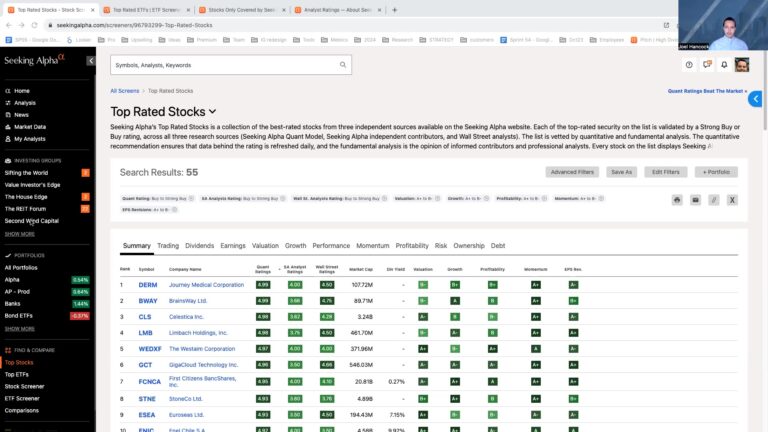Viewport: 768px width, 432px height.
Task: Collapse the Seeking Alpha sidebar arrow
Action: pos(91,61)
